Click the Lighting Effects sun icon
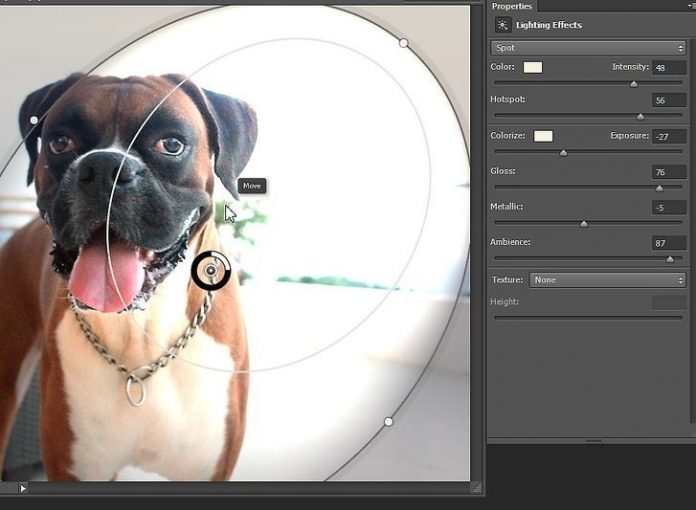The image size is (696, 510). click(502, 25)
